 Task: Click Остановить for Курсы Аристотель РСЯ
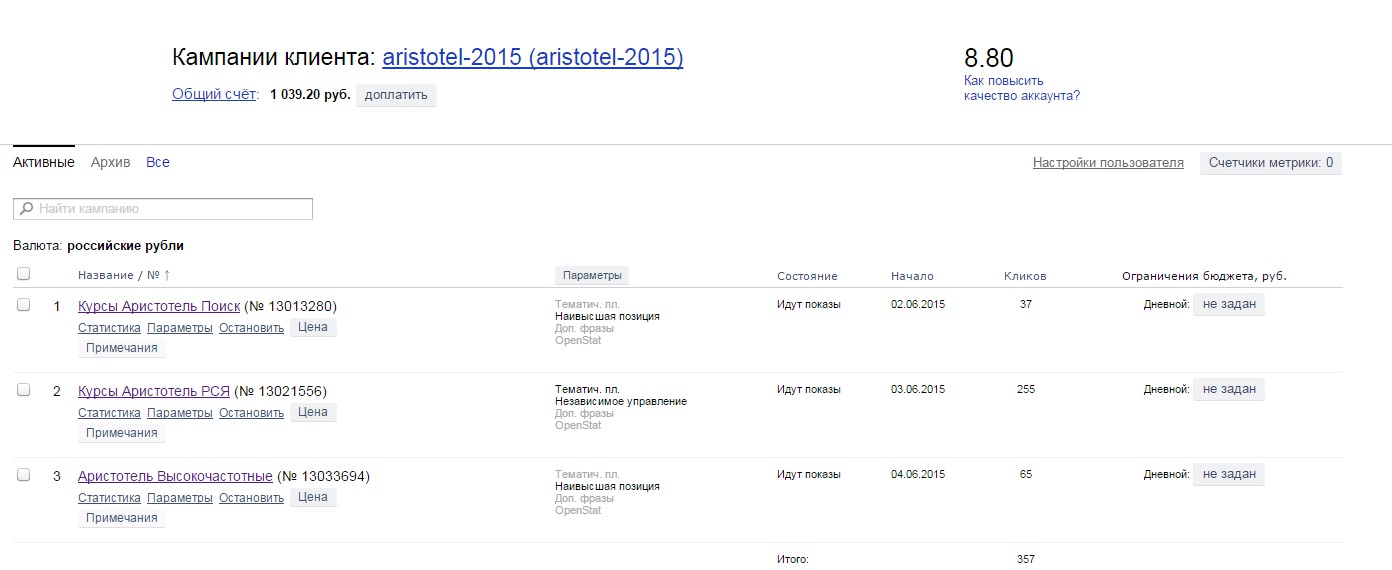(x=251, y=413)
